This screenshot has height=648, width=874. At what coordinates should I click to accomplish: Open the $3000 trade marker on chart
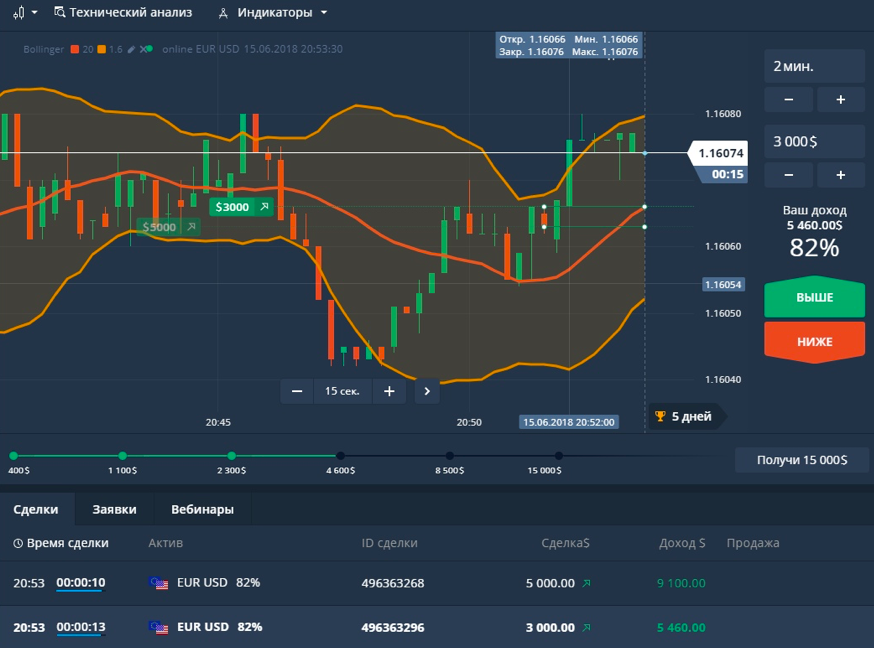tap(241, 207)
